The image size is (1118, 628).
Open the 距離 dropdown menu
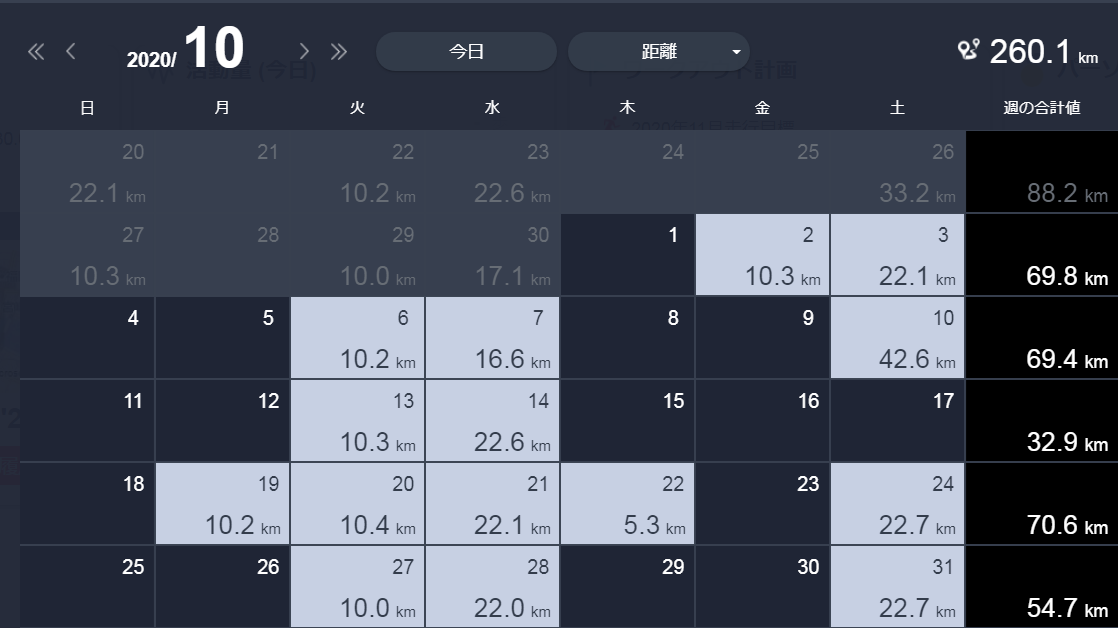point(658,52)
